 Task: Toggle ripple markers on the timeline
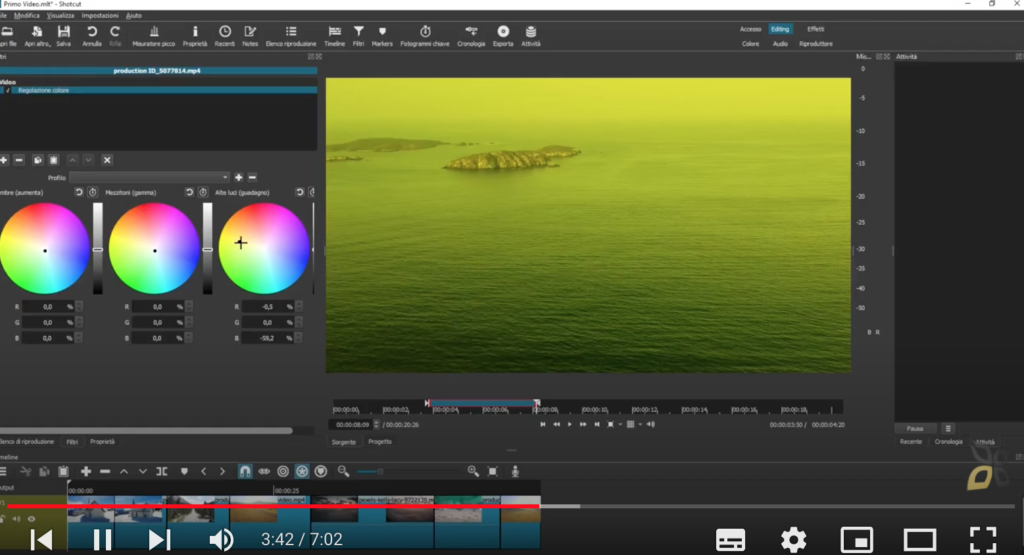(321, 471)
